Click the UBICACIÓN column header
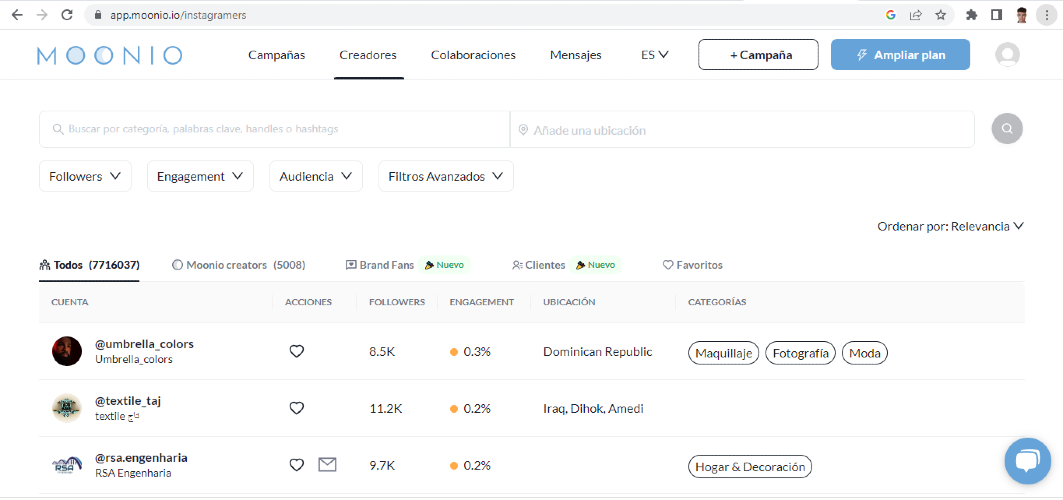 569,302
